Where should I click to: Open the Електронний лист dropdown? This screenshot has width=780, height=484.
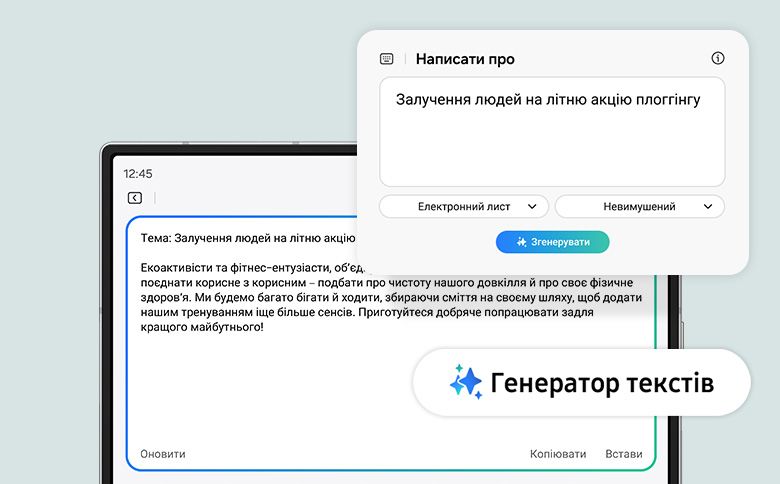pos(464,207)
